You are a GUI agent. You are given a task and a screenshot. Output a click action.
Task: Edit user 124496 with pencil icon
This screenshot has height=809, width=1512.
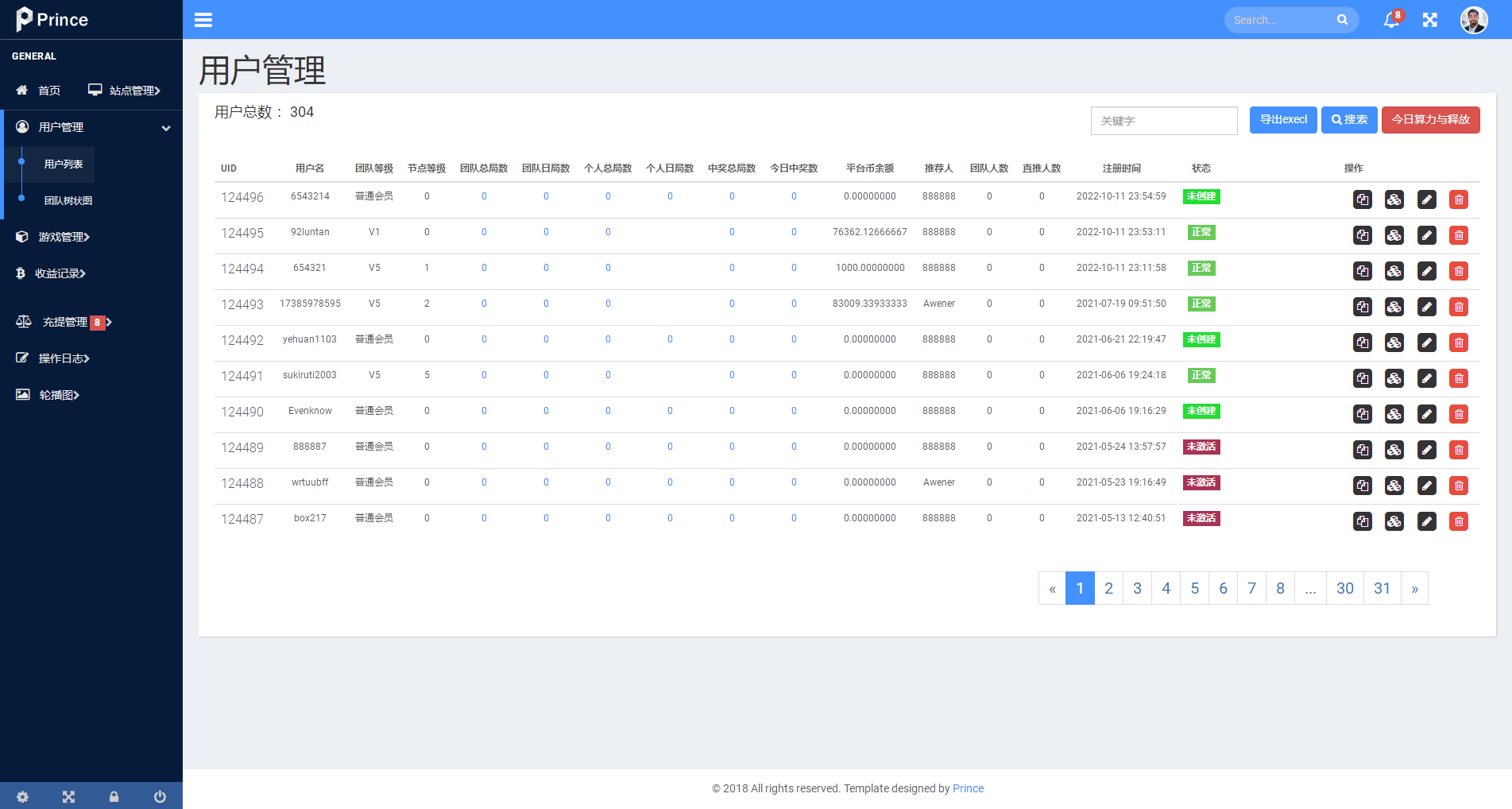(x=1427, y=199)
